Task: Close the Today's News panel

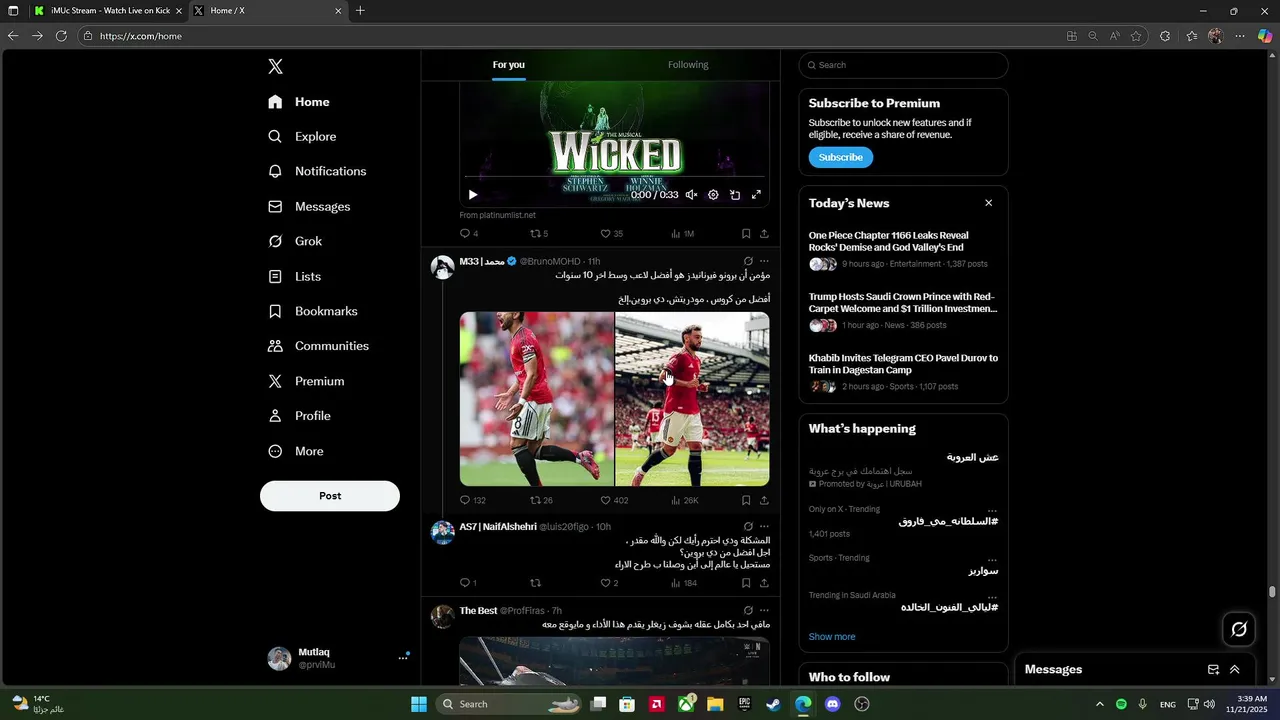Action: point(988,203)
